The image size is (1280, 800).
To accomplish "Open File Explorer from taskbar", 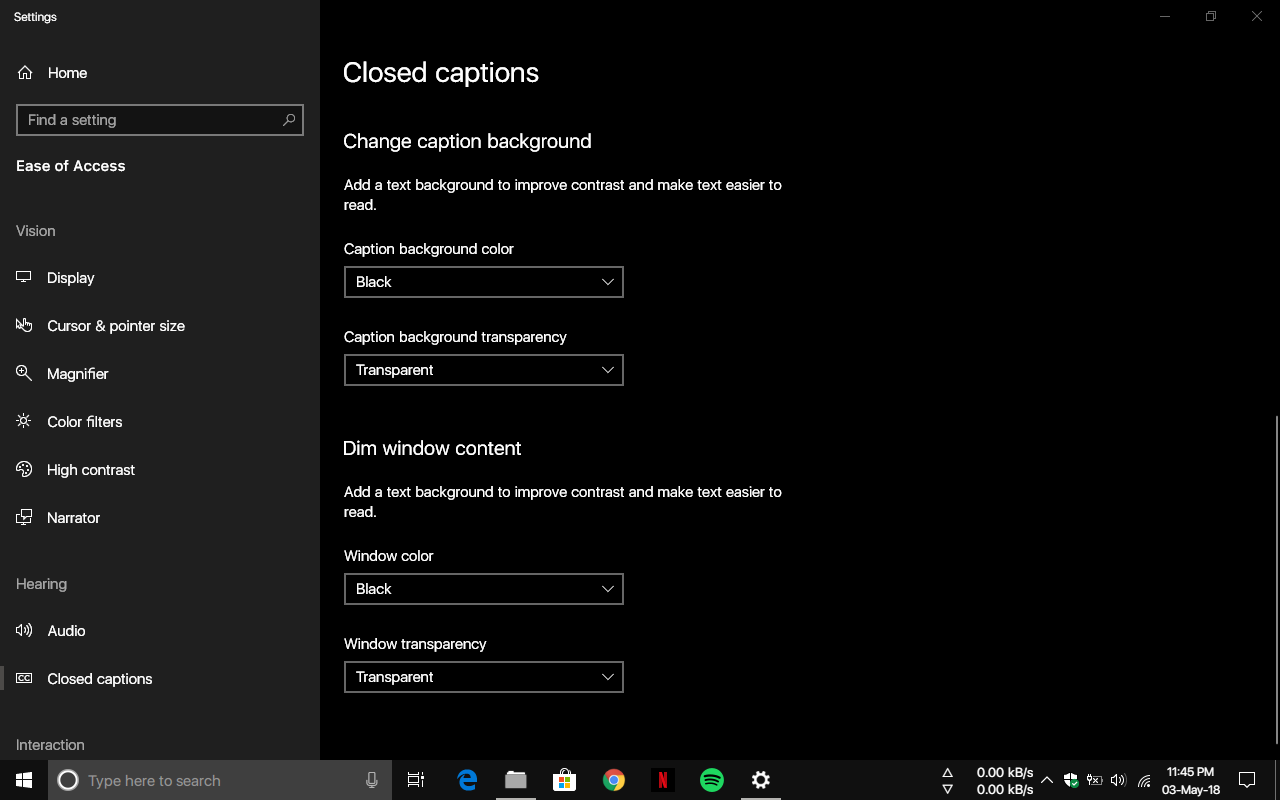I will point(516,780).
